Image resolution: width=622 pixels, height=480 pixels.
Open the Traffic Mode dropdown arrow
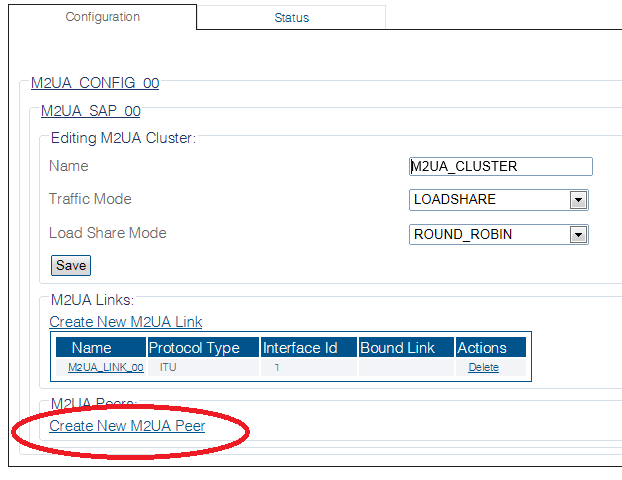click(578, 200)
